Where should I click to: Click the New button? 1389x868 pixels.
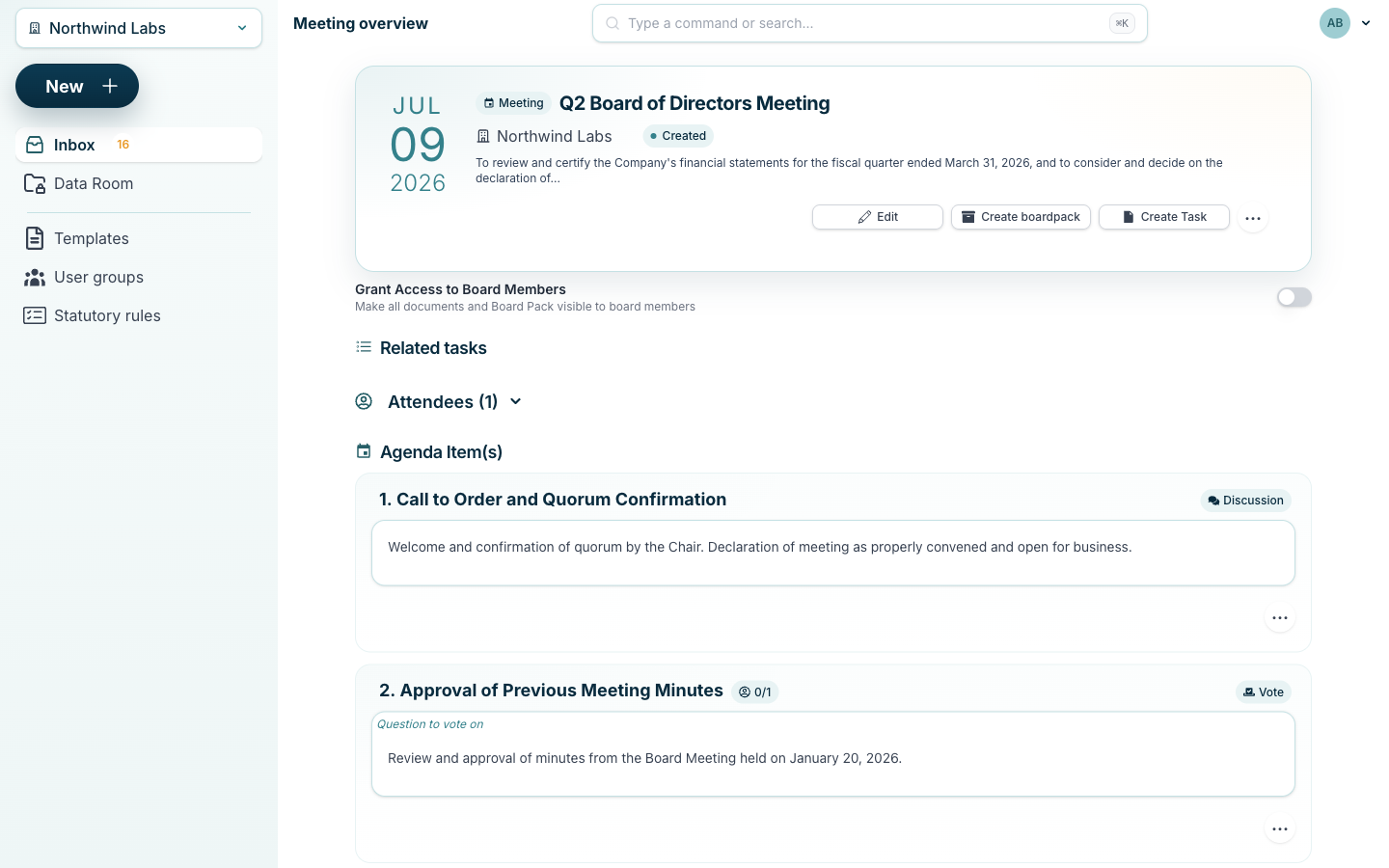(77, 86)
